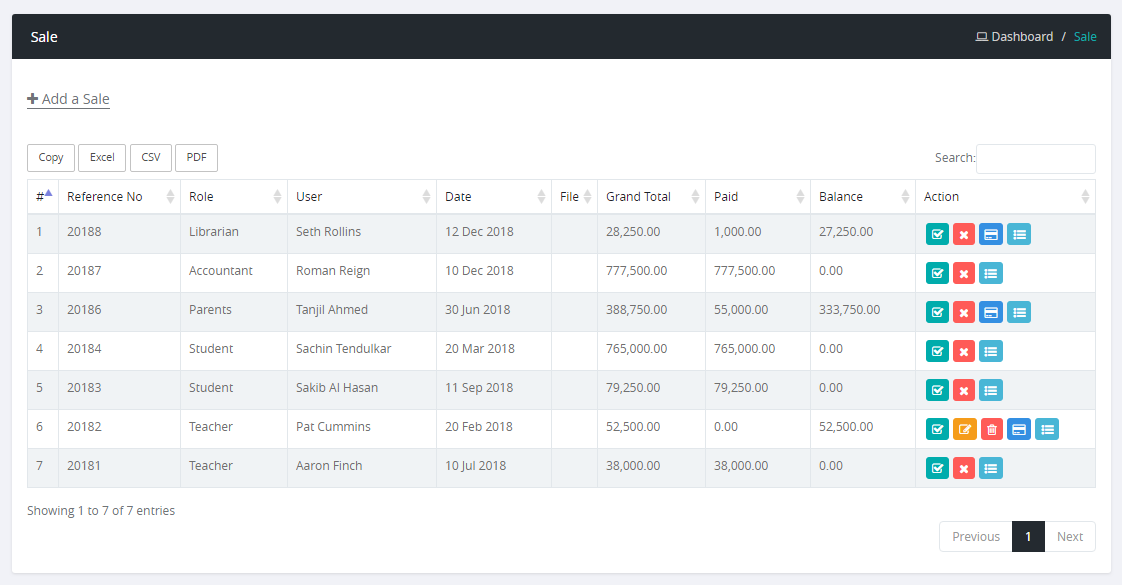Click the payment card icon for sale 20182

click(1018, 429)
